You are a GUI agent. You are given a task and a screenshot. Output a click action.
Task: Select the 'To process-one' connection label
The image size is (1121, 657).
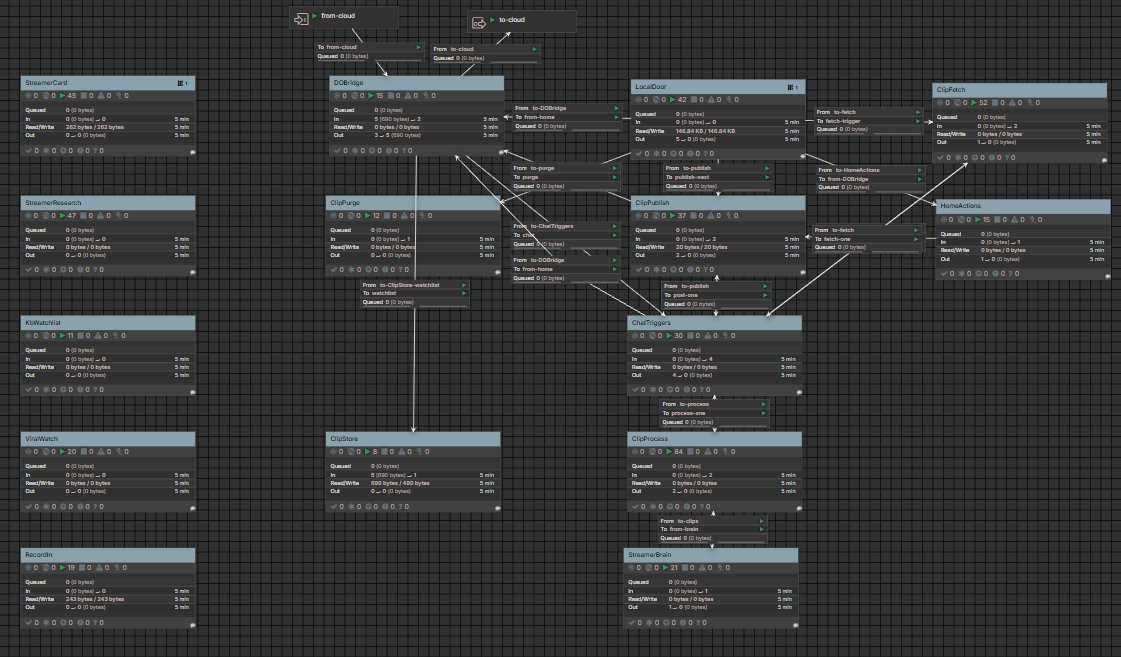(x=684, y=413)
